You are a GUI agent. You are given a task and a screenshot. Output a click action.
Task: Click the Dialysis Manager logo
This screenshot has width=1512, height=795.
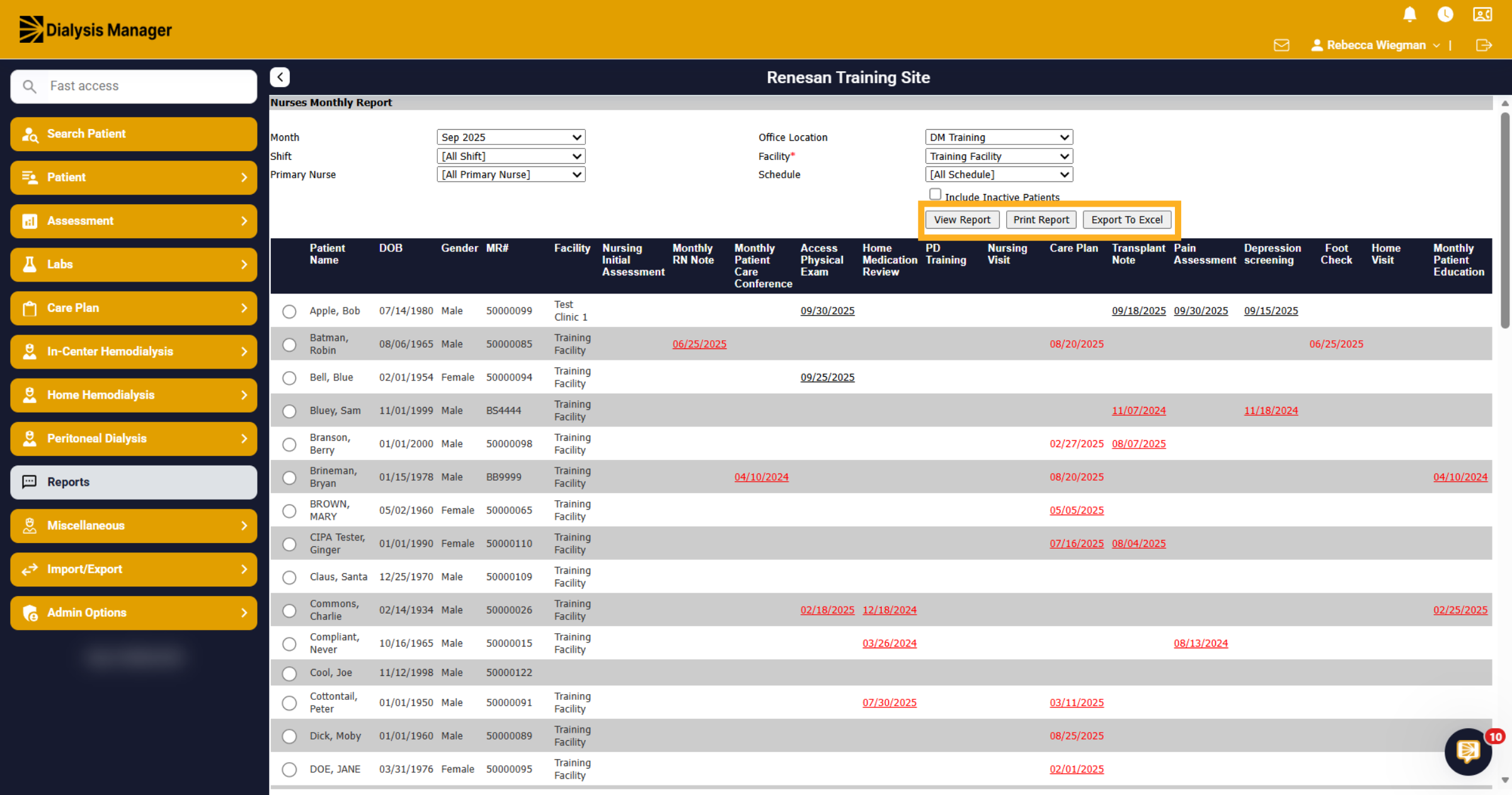(x=95, y=30)
